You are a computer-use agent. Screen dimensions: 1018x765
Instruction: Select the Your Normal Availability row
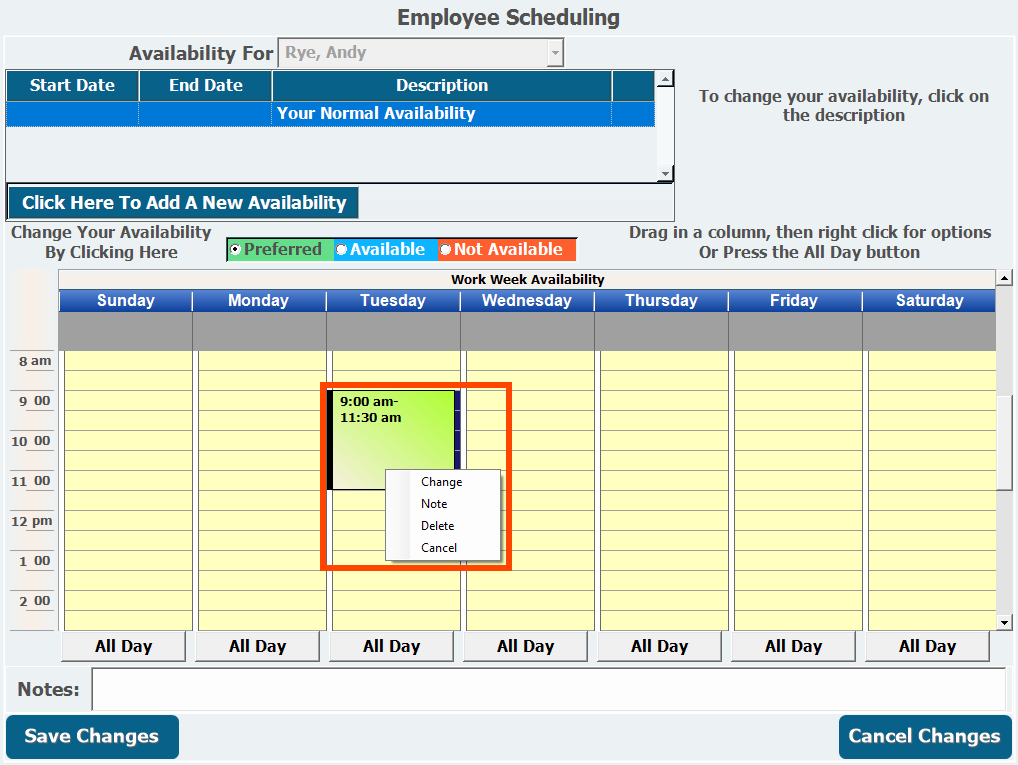point(376,114)
